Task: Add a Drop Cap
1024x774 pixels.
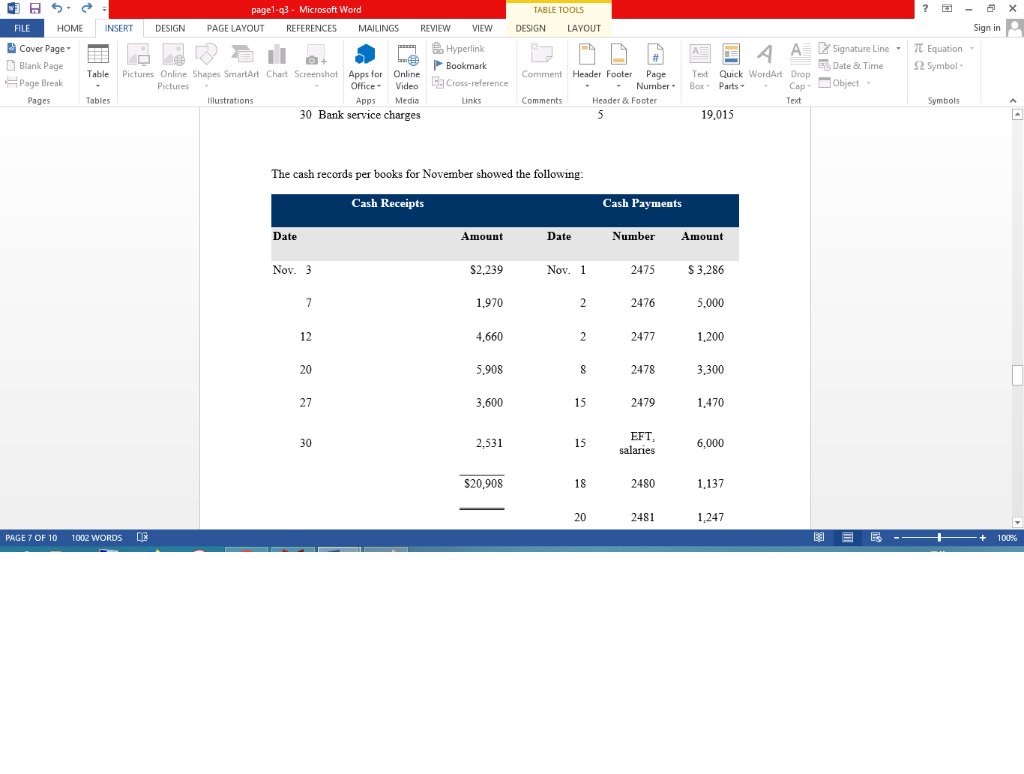Action: click(x=800, y=67)
